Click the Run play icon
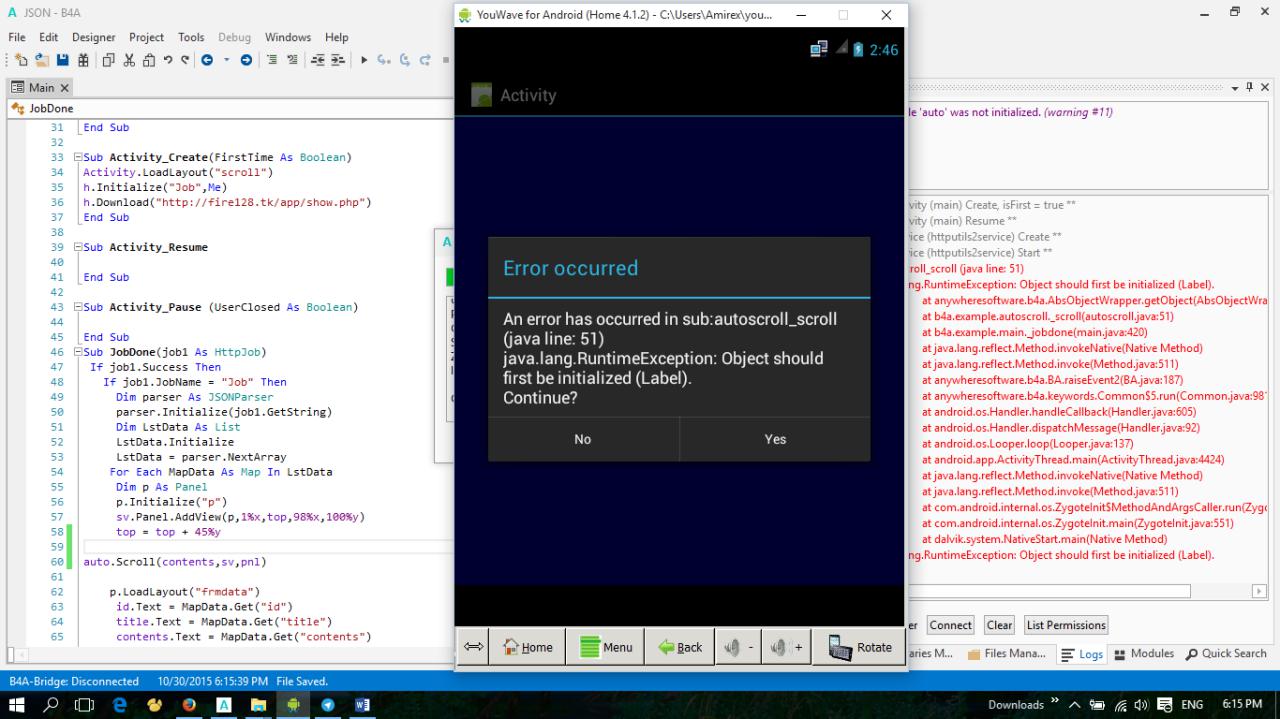The width and height of the screenshot is (1280, 719). pos(365,60)
